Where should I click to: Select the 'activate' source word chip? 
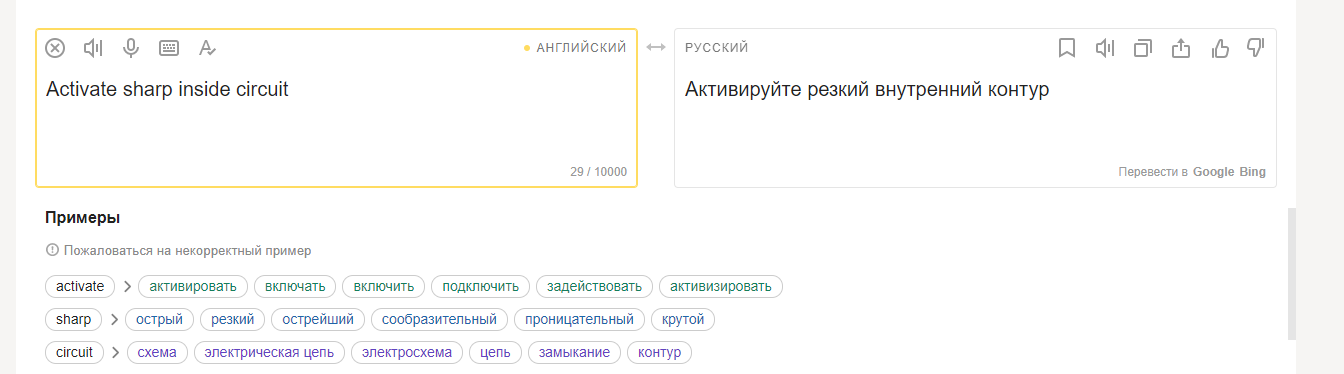[x=80, y=286]
